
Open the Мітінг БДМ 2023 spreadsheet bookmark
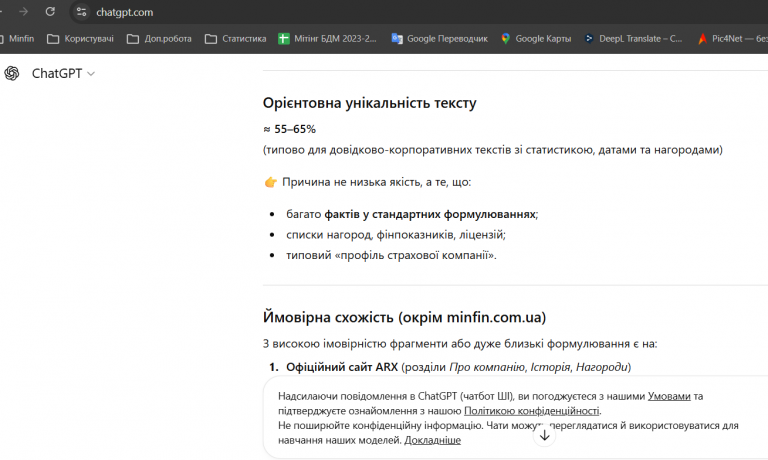click(x=327, y=39)
